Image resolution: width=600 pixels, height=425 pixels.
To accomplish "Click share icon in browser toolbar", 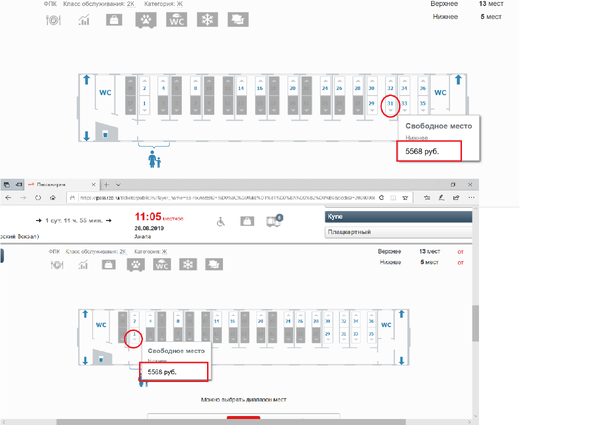I will 456,198.
